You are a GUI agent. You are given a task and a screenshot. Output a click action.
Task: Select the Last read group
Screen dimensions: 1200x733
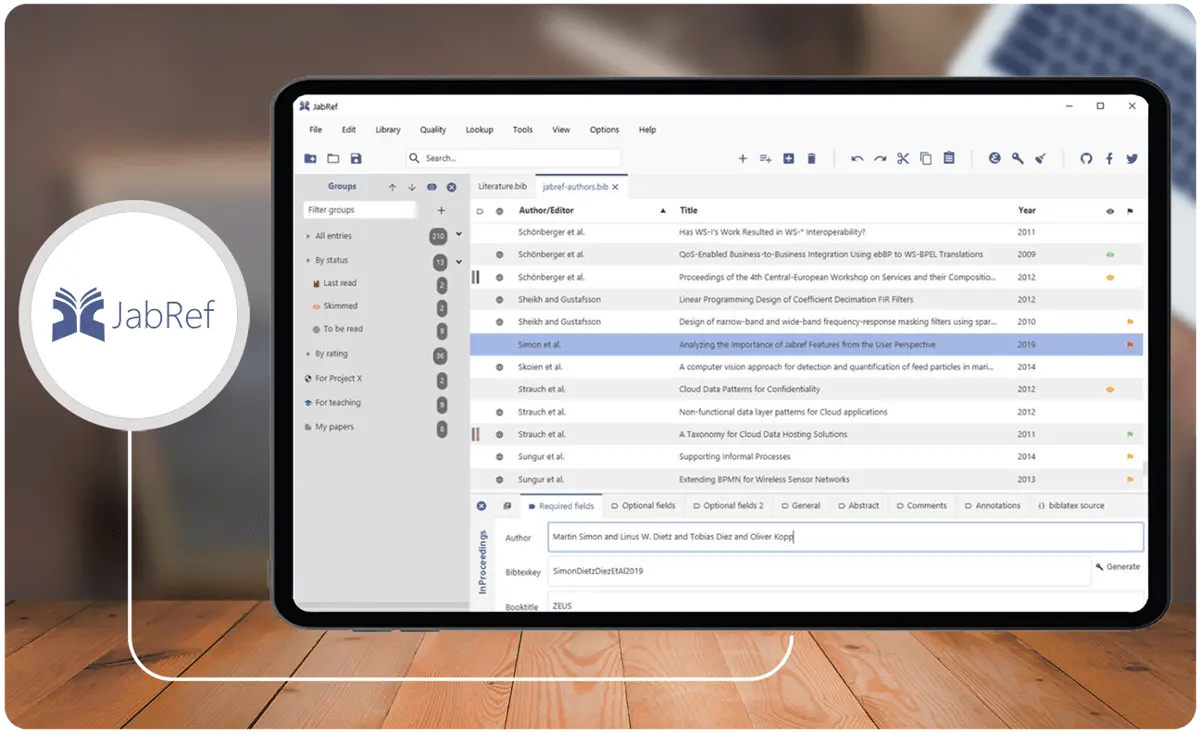pos(340,284)
